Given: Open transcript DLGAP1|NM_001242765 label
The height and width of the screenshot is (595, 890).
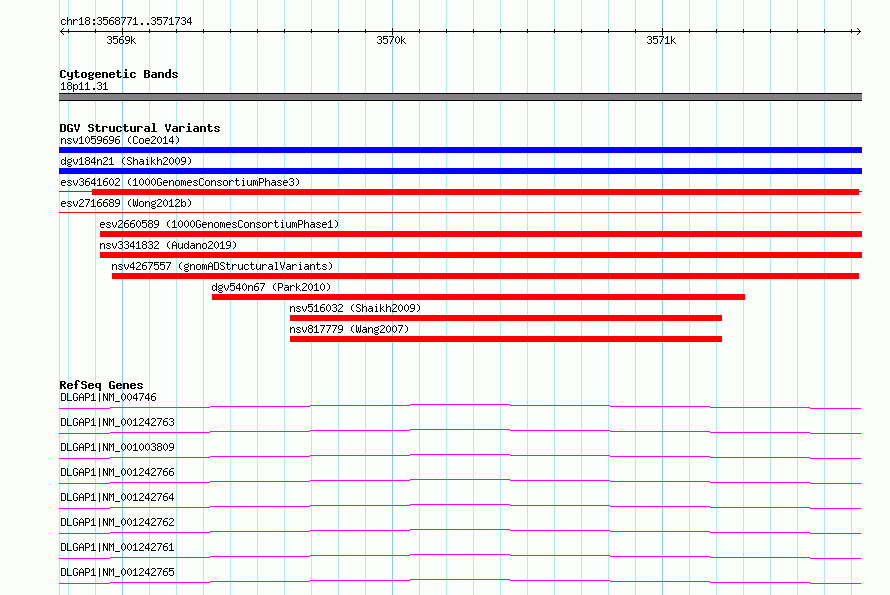Looking at the screenshot, I should click(x=117, y=572).
